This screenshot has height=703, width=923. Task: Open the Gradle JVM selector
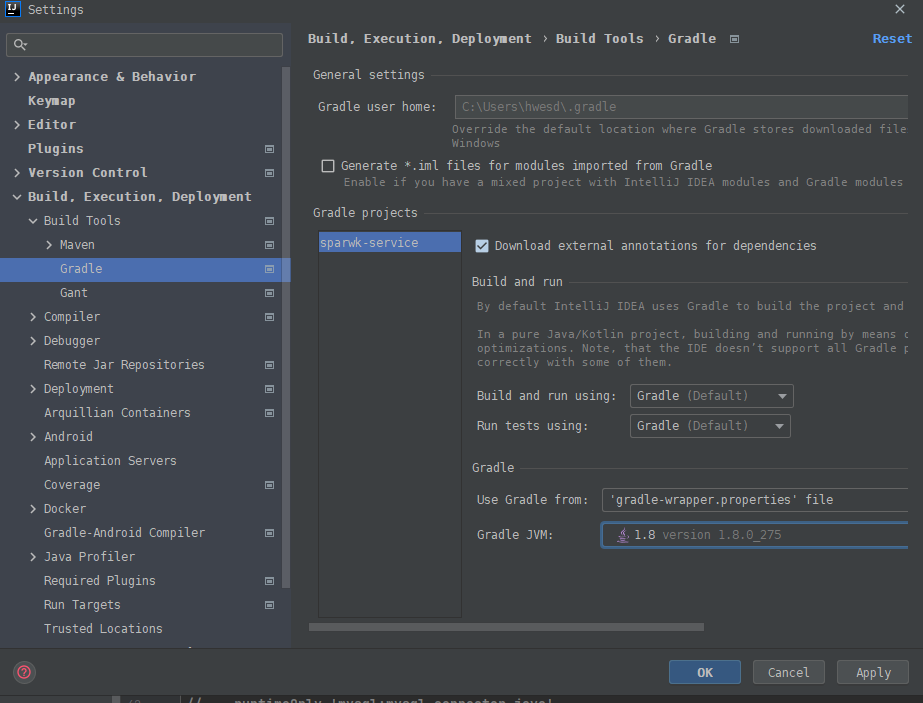pos(755,535)
